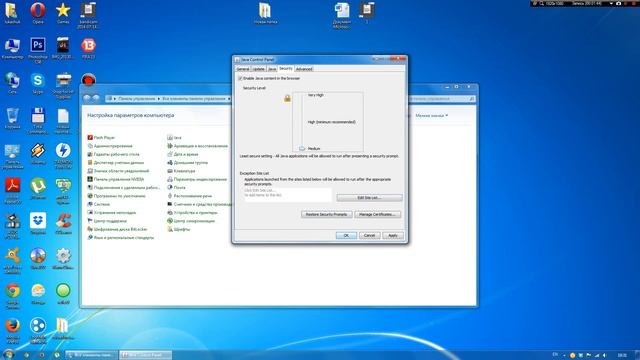This screenshot has width=640, height=360.
Task: Open 'Центр поддержки' item
Action: (x=107, y=221)
